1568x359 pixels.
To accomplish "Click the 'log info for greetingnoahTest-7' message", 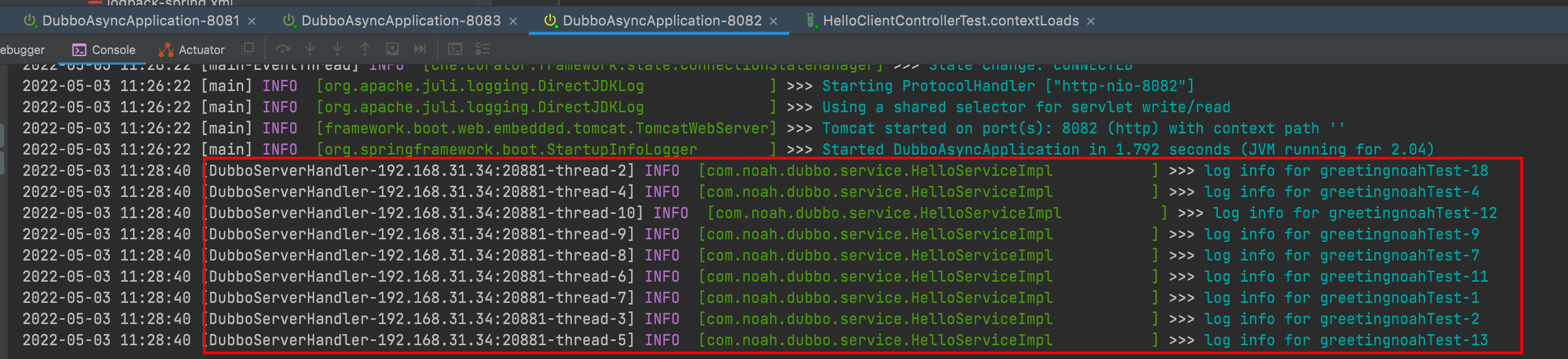I will 1342,256.
